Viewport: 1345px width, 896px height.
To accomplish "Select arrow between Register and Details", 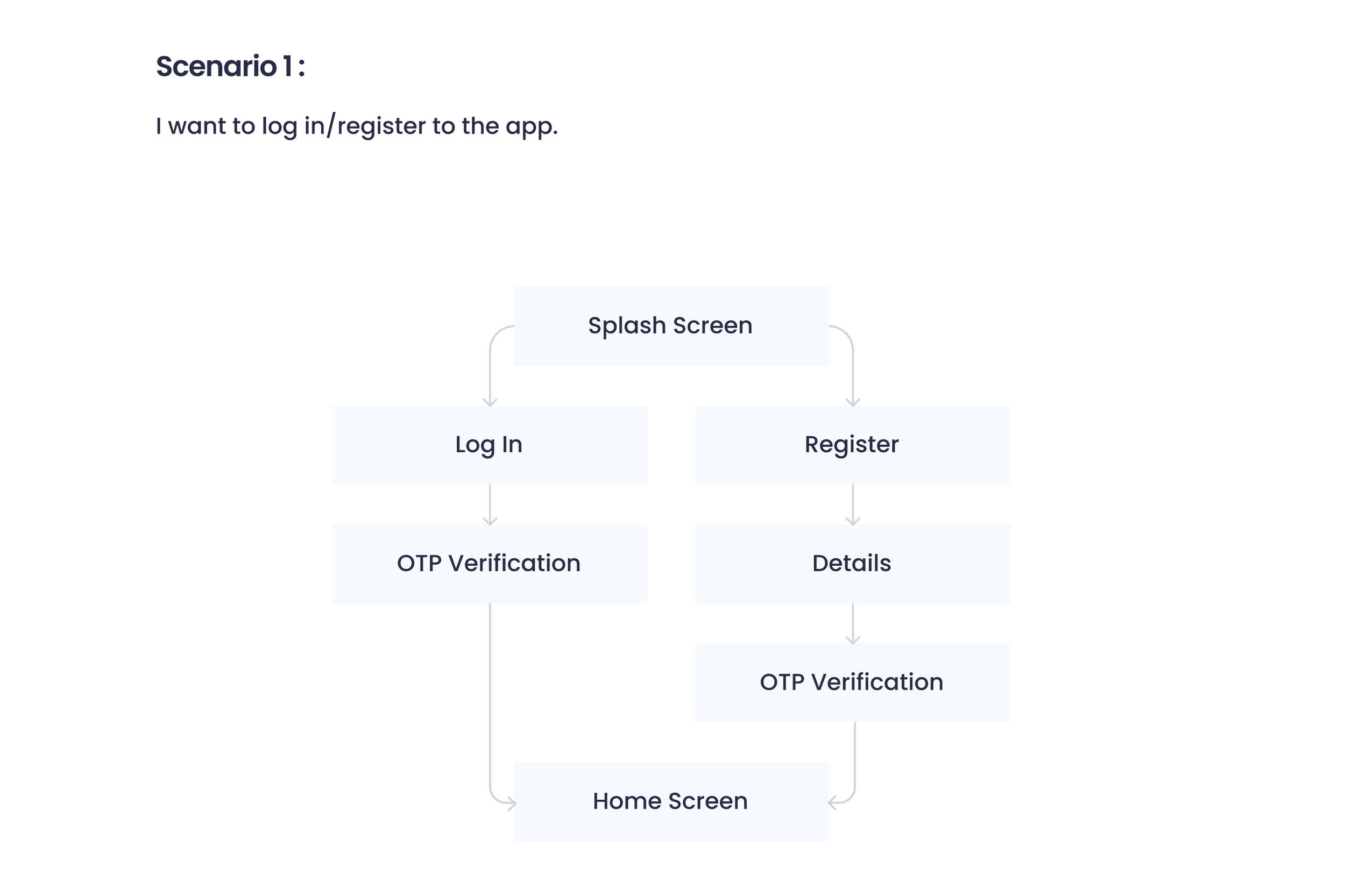I will [853, 505].
